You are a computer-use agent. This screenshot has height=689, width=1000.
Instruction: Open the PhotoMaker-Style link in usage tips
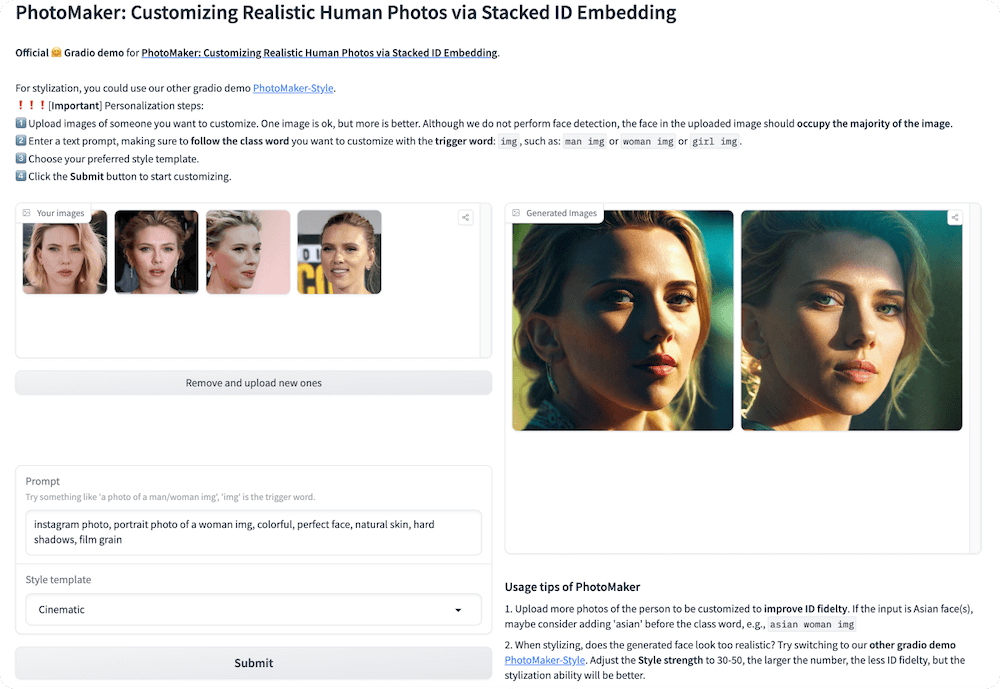click(x=545, y=660)
